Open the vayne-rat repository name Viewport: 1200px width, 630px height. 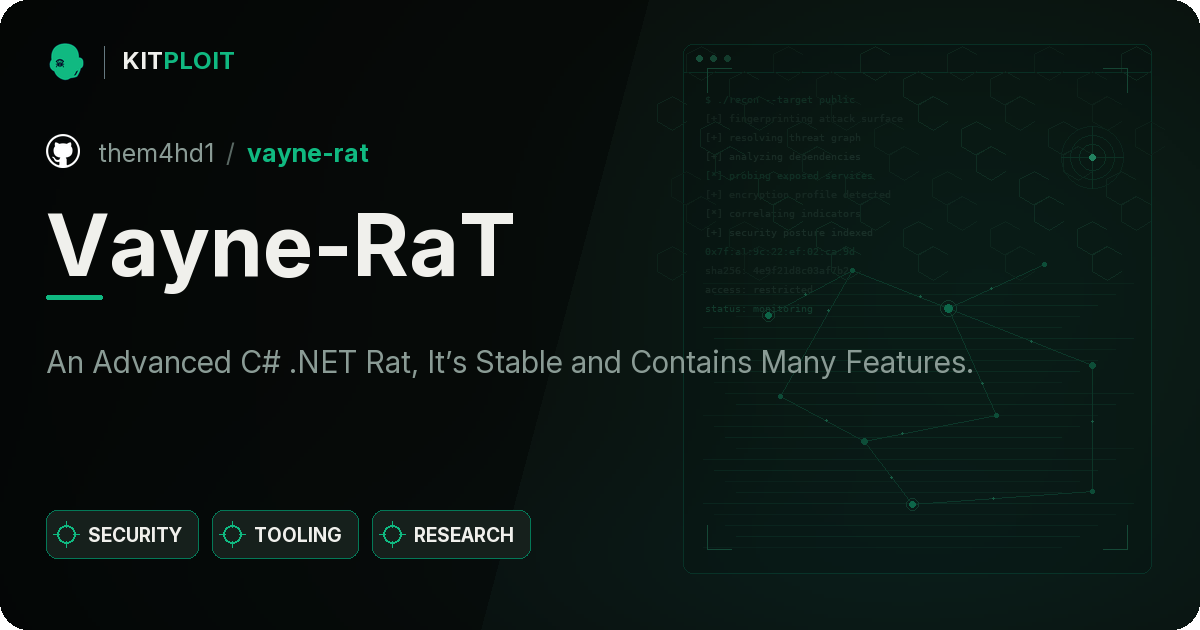click(x=308, y=153)
